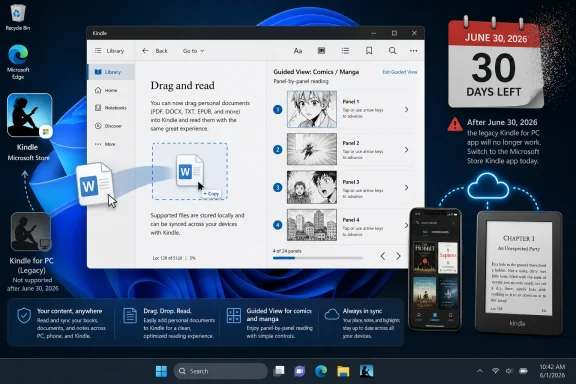Show hidden tray icons chevron

tap(480, 371)
